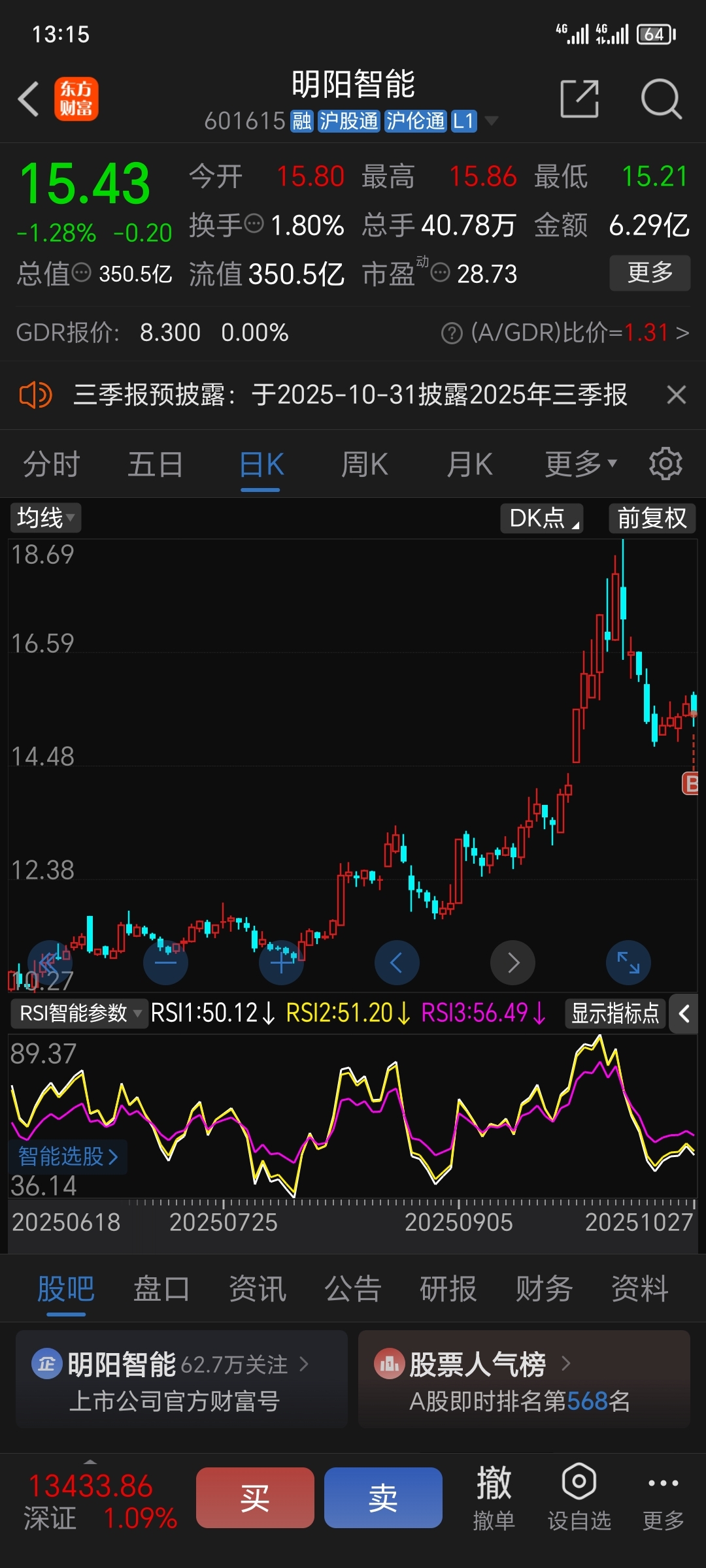Open 前复权 adjustment selector
Image resolution: width=706 pixels, height=1568 pixels.
click(652, 518)
